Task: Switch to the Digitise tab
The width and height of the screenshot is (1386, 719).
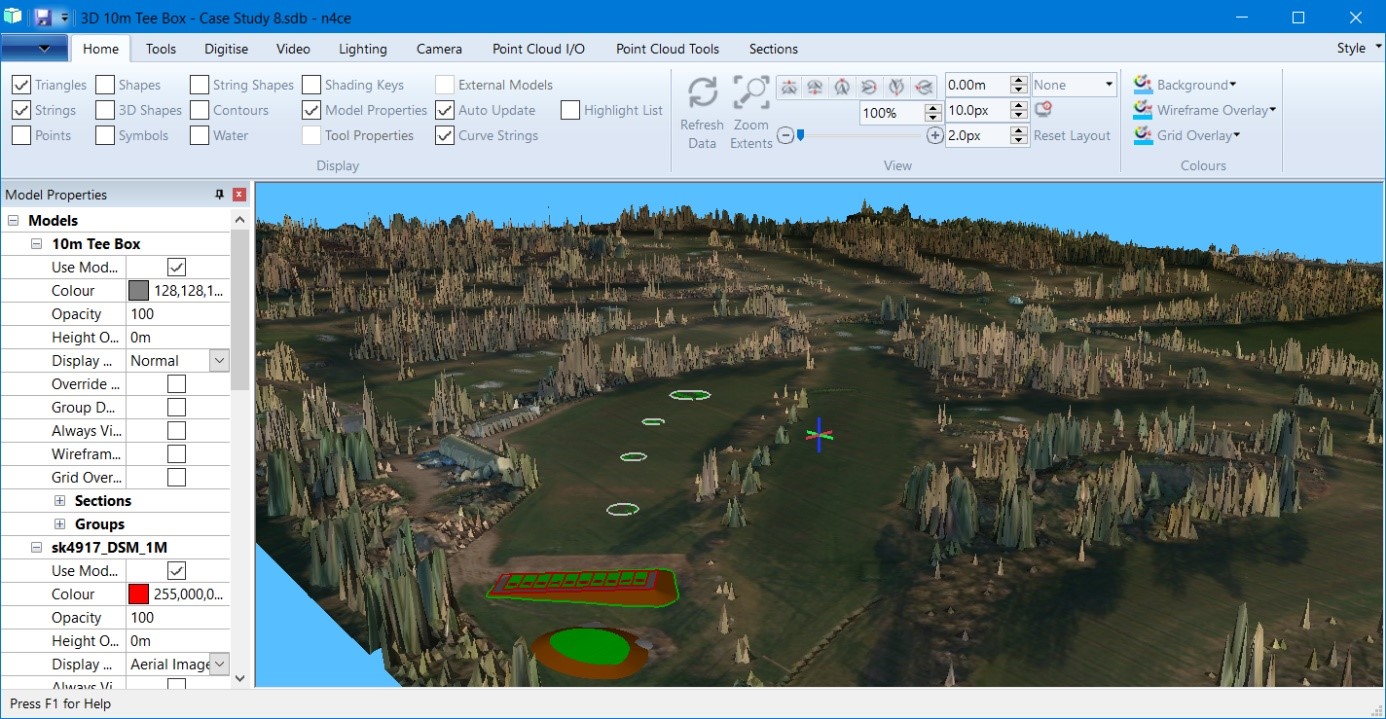Action: coord(226,48)
